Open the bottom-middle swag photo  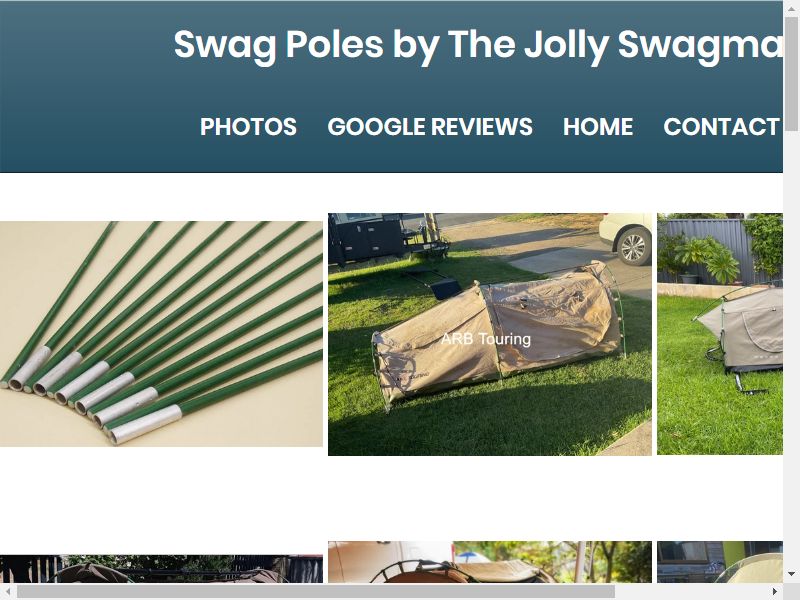pos(490,562)
